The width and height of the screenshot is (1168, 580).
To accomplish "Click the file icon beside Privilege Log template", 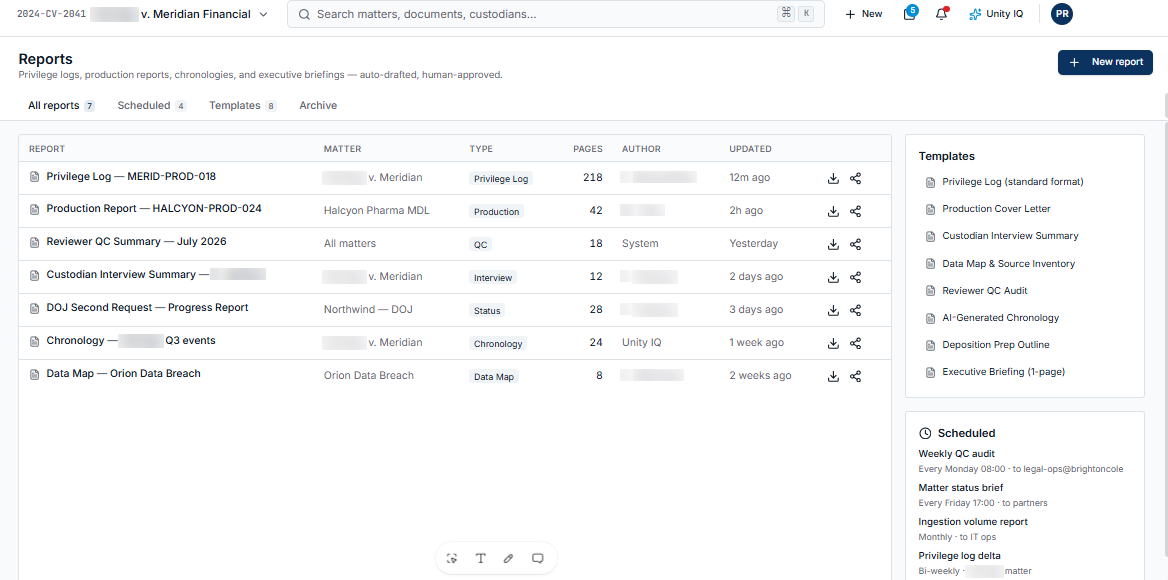I will 930,182.
